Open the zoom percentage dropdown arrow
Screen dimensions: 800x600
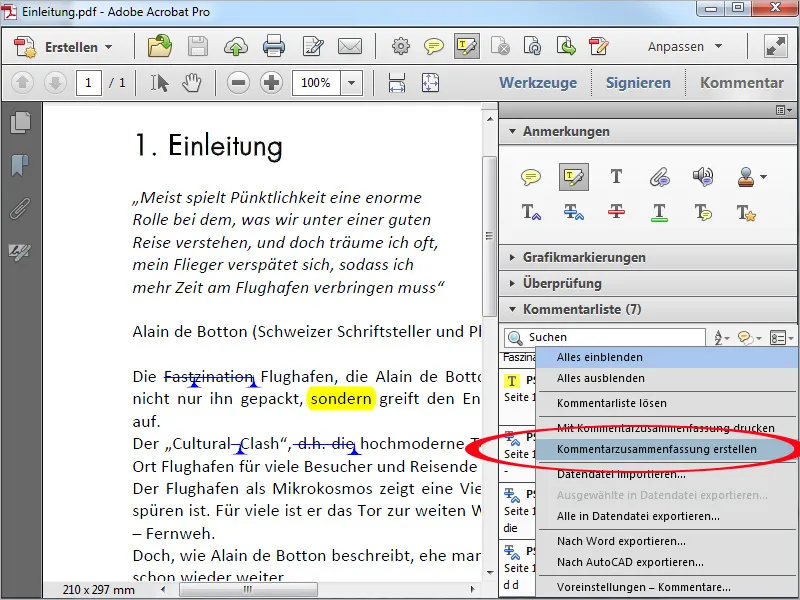[x=352, y=83]
